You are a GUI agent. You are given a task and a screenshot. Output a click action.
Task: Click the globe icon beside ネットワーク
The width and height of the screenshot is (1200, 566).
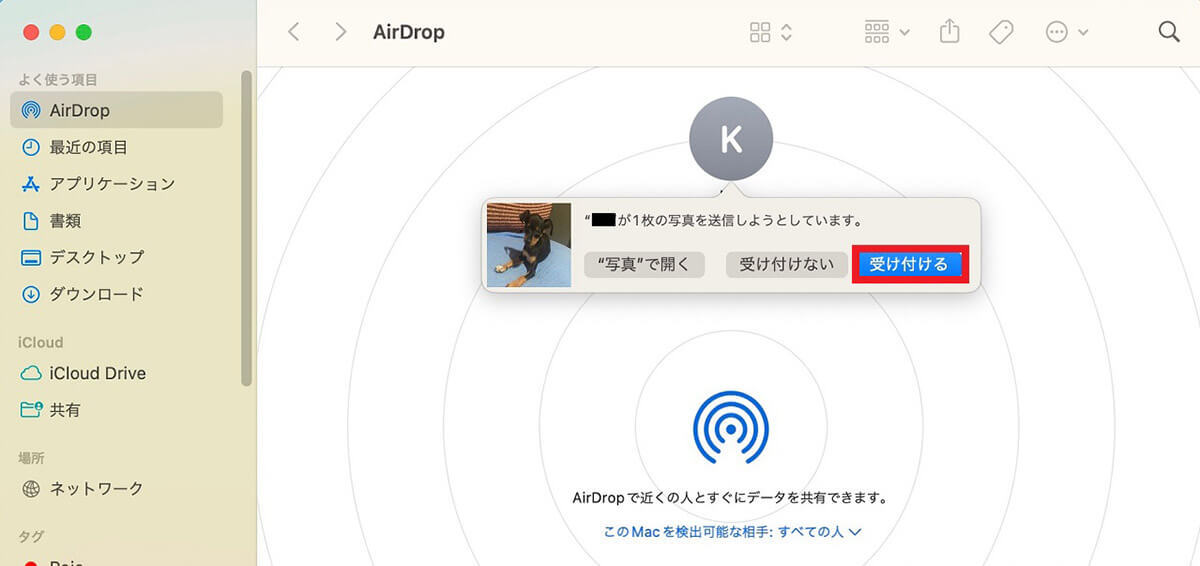pos(31,489)
